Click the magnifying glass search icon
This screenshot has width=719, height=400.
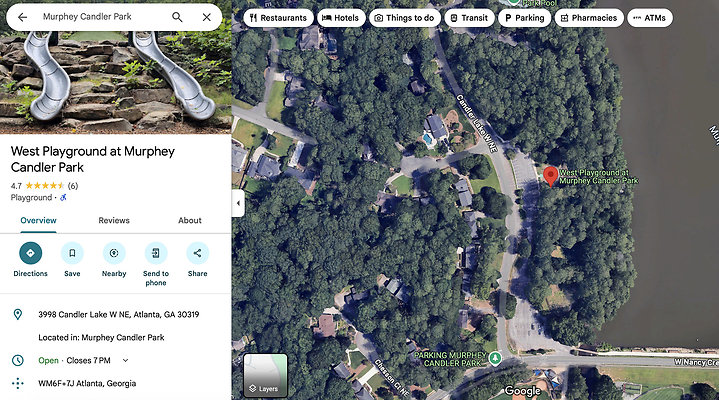click(177, 17)
